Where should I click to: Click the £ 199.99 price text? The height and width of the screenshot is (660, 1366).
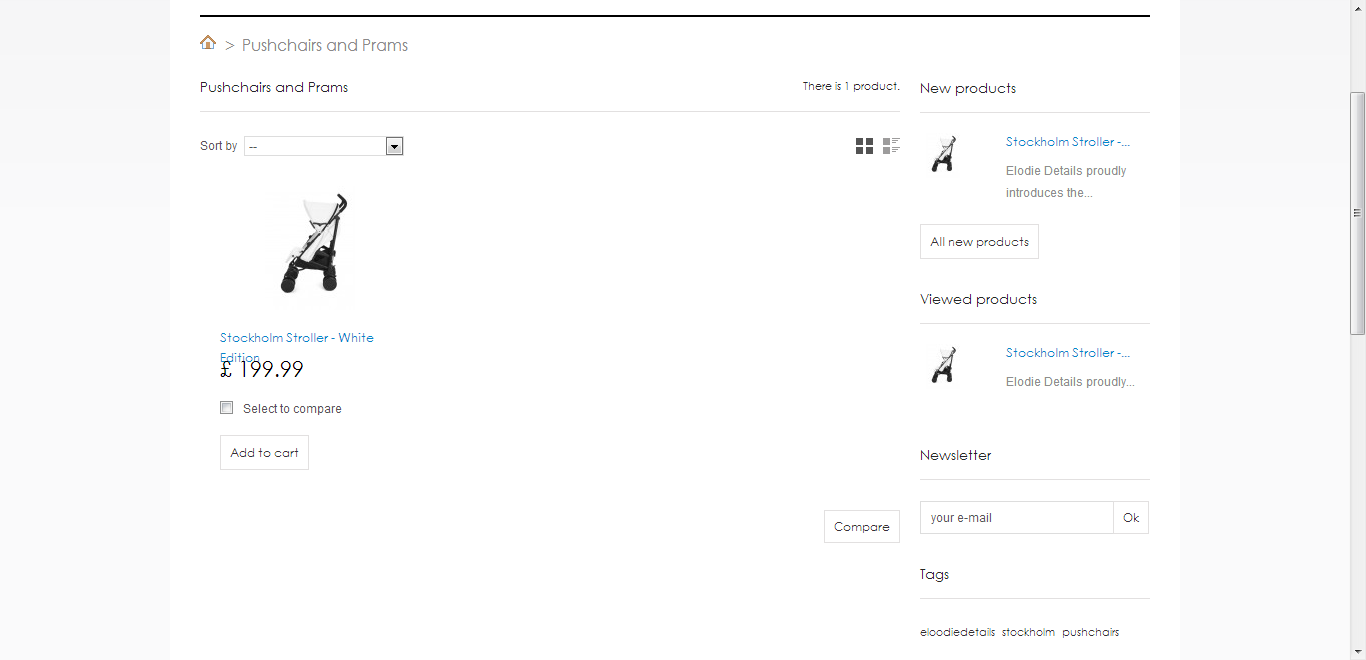[x=262, y=369]
